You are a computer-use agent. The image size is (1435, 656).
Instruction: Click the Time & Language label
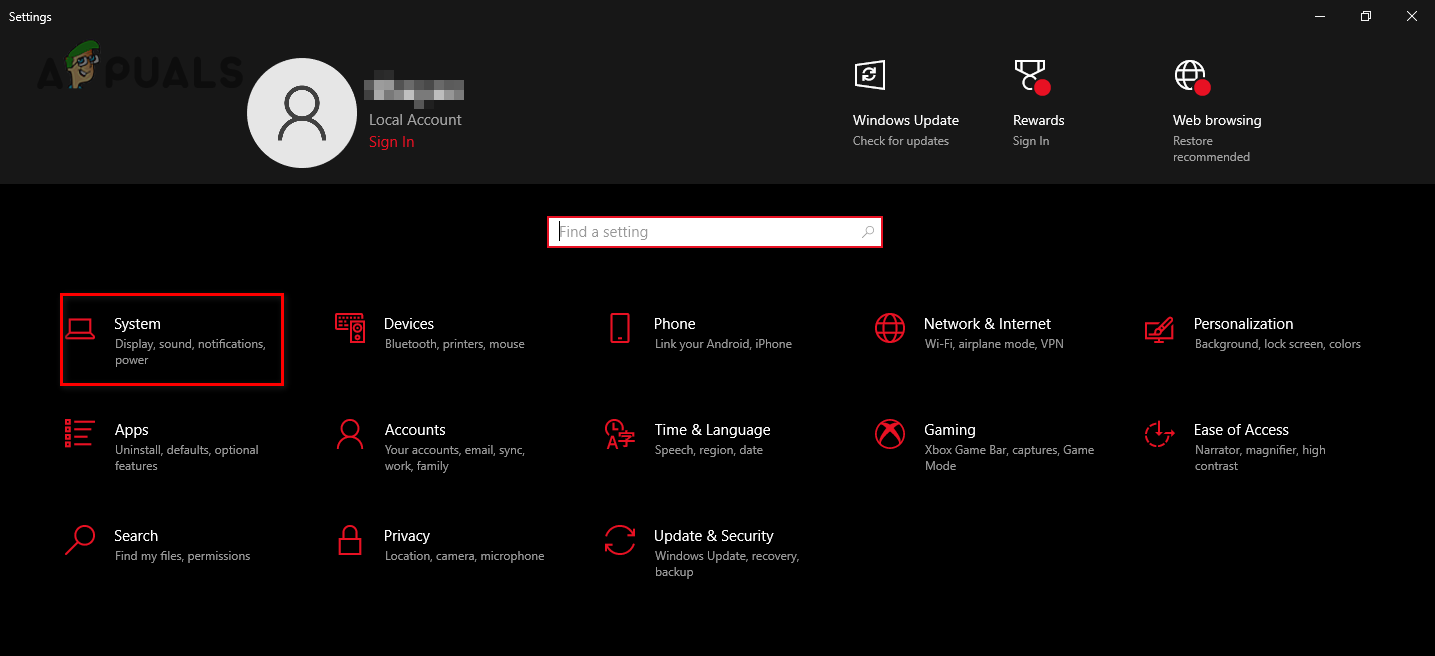tap(713, 430)
